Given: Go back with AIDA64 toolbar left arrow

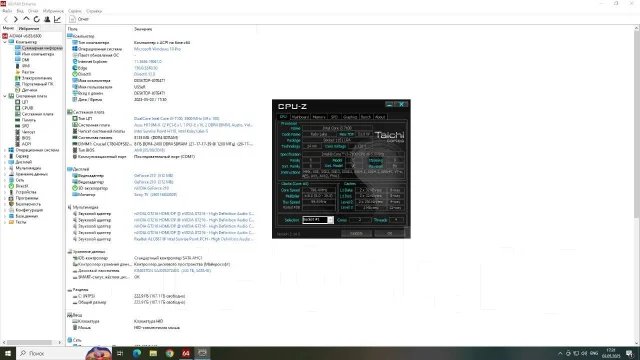Looking at the screenshot, I should [6, 19].
